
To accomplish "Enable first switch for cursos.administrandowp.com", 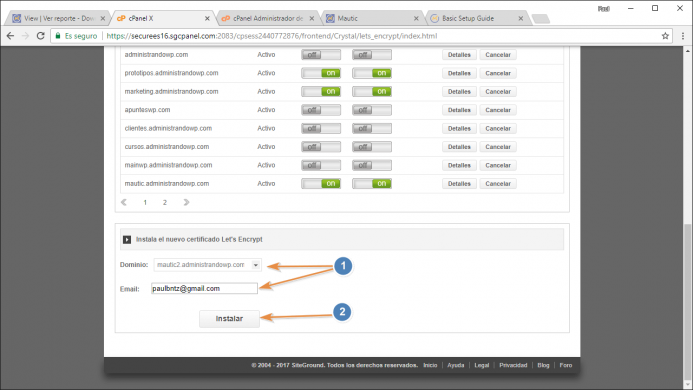I will click(x=321, y=147).
